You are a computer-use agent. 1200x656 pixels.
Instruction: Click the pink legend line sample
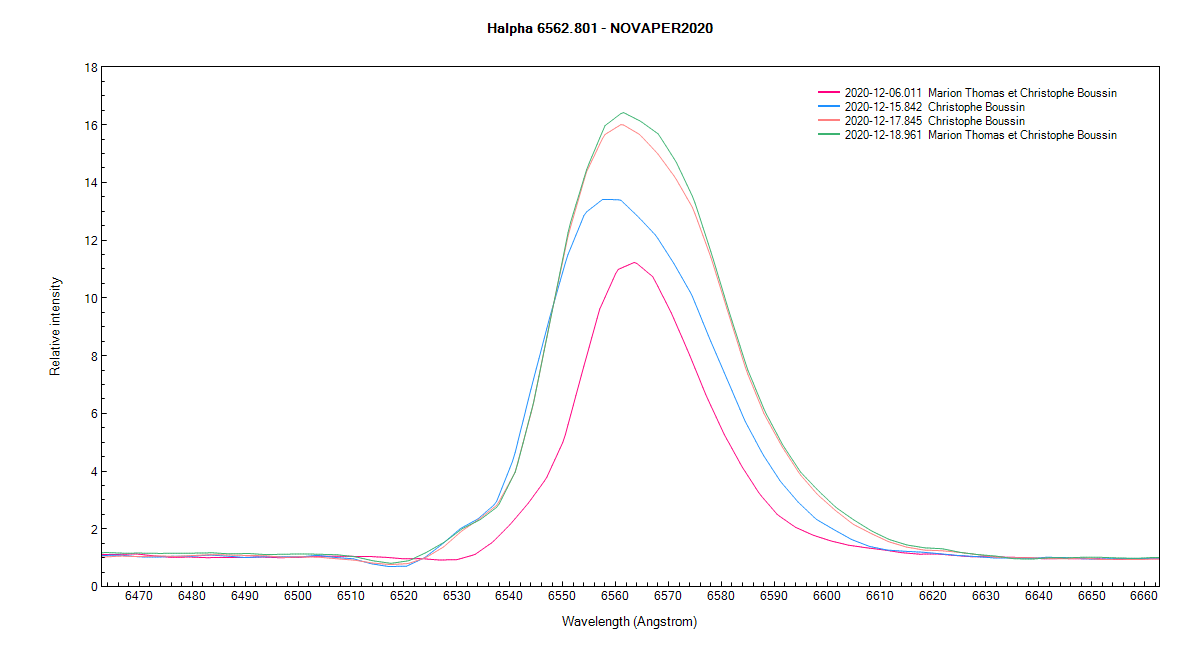coord(830,92)
